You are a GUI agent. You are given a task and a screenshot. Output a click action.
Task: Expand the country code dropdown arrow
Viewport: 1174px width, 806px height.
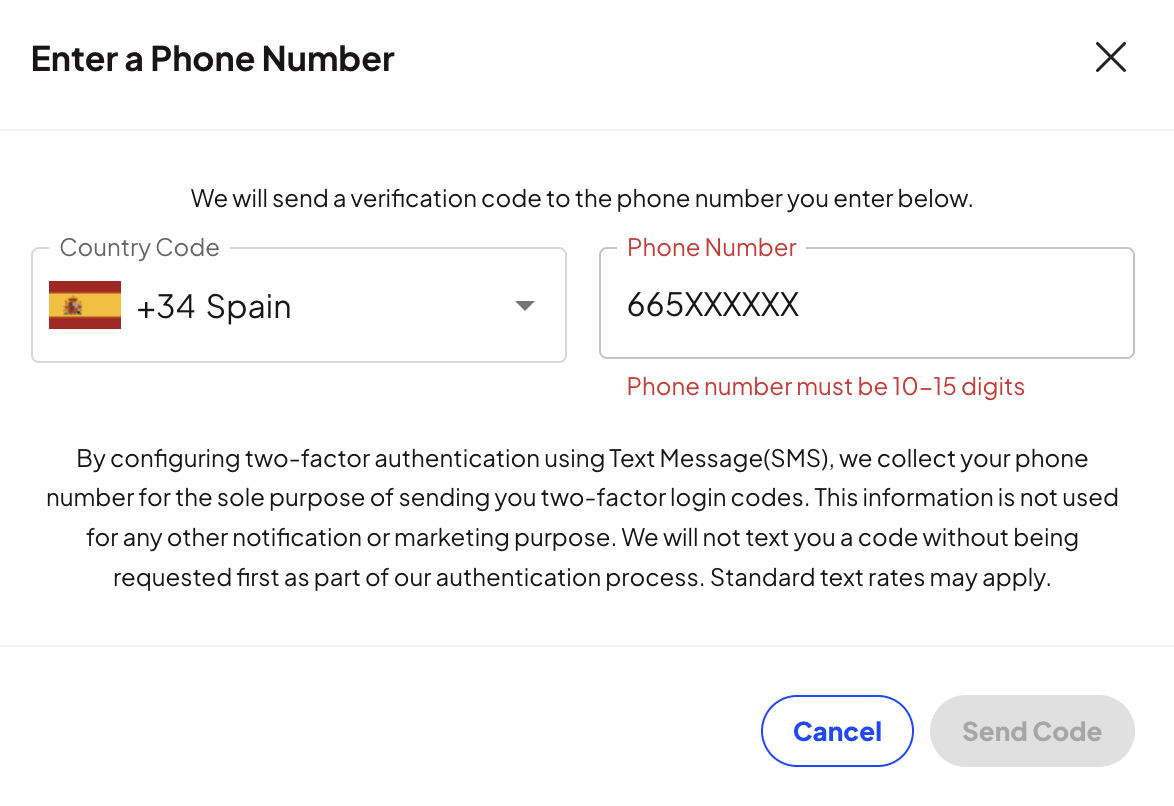525,306
